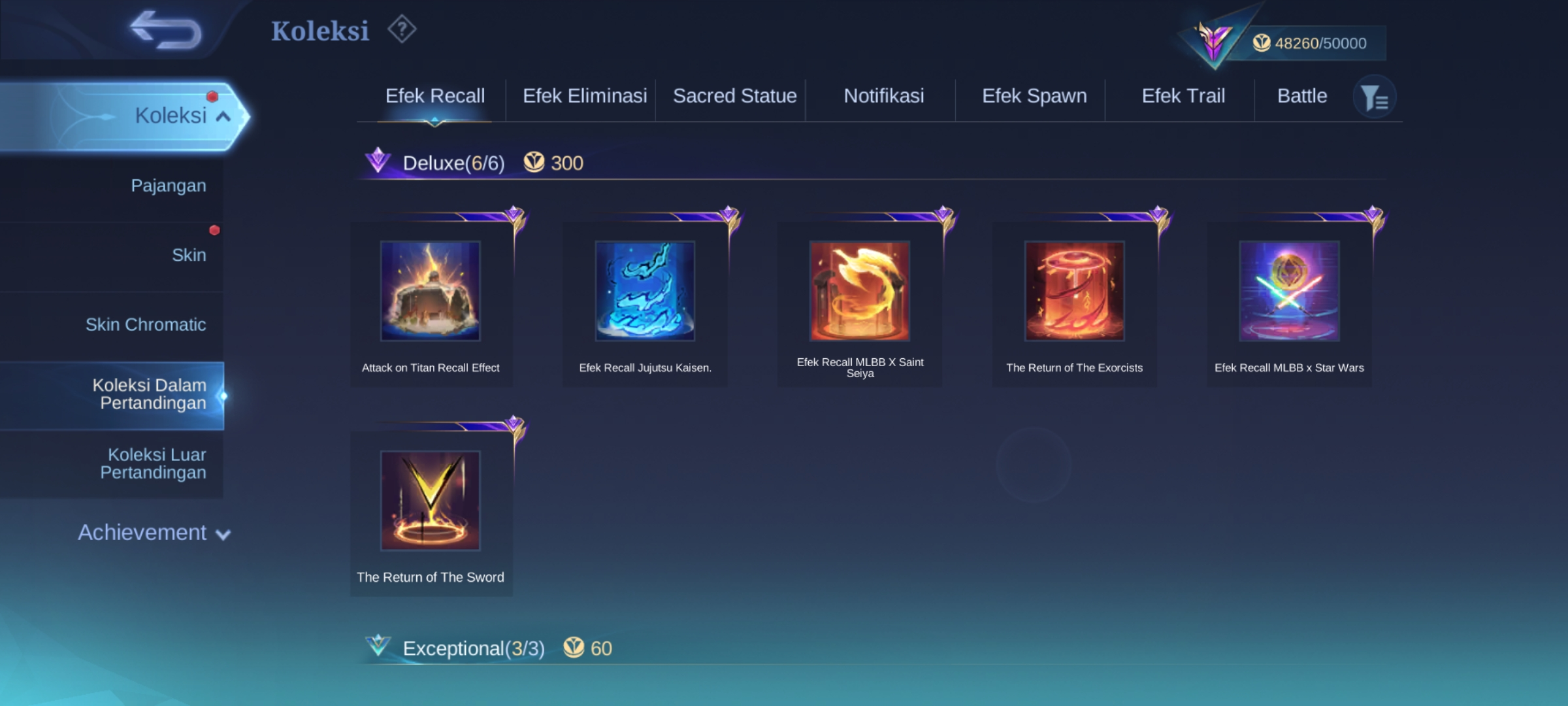Open the Efek Spawn tab
Screen dimensions: 1568x706
click(x=1034, y=96)
